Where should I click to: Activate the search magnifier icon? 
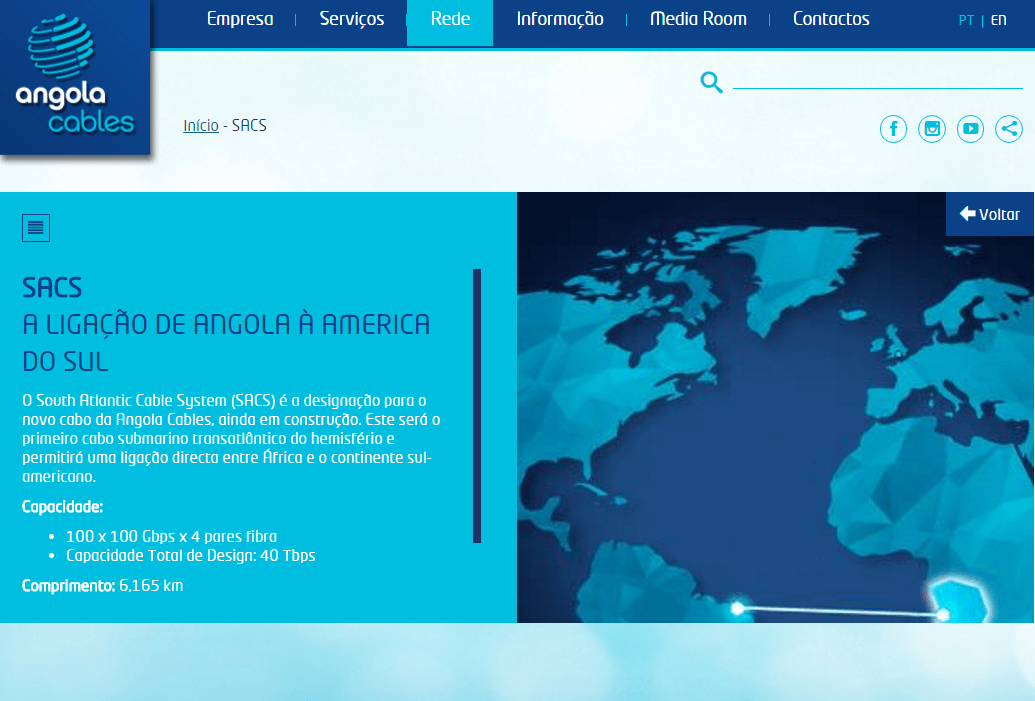pyautogui.click(x=711, y=83)
